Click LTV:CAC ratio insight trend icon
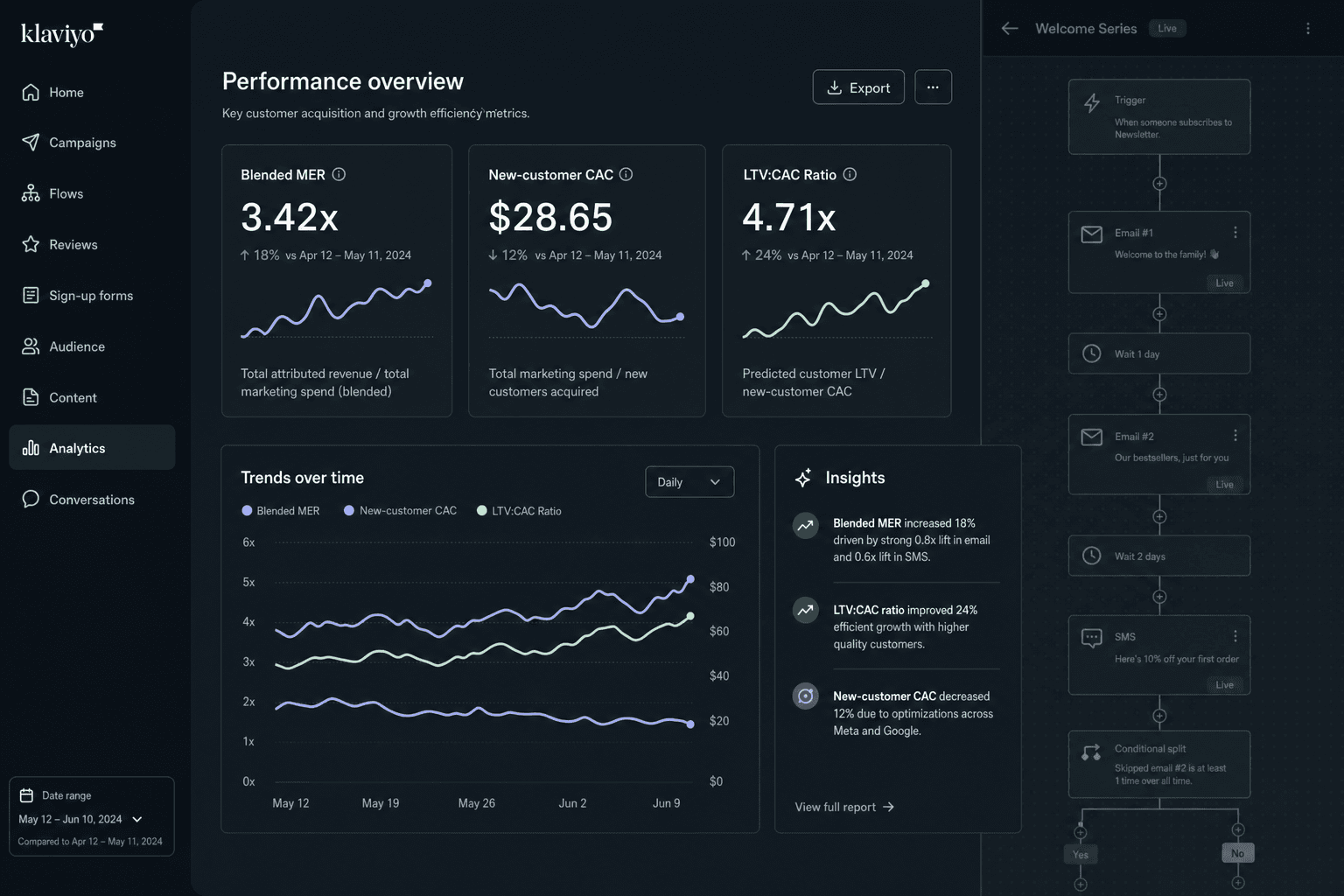The image size is (1344, 896). click(805, 610)
